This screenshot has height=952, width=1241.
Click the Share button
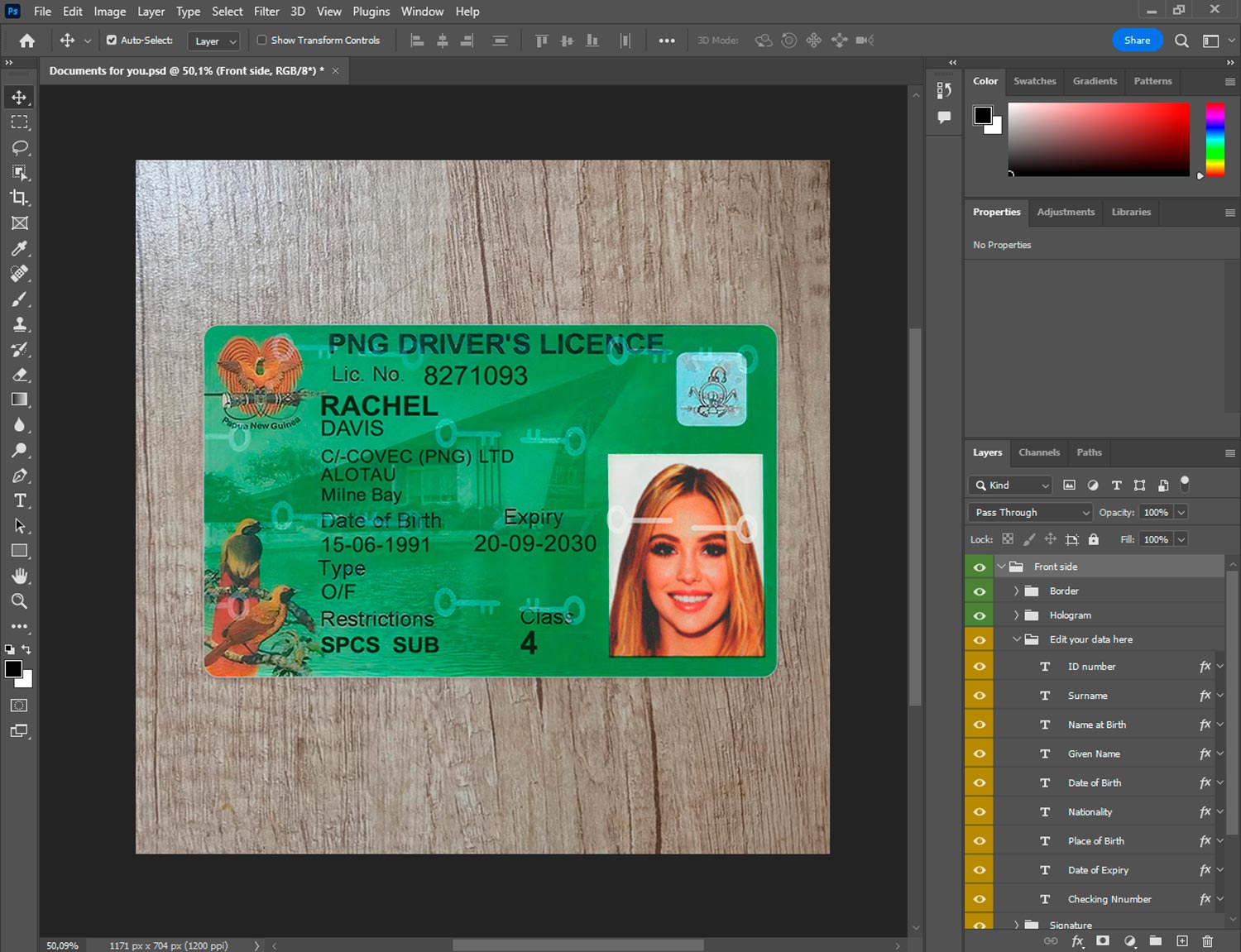[x=1137, y=40]
